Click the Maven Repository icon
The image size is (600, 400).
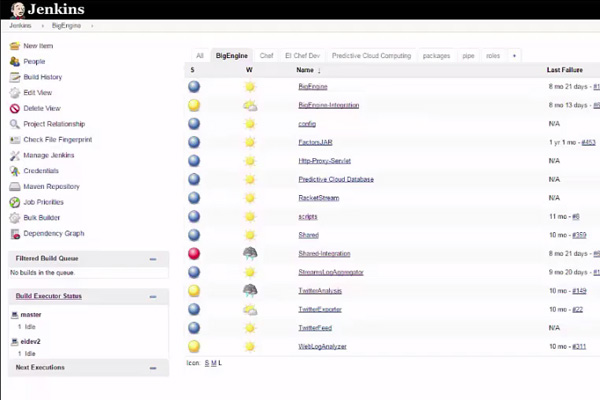15,186
